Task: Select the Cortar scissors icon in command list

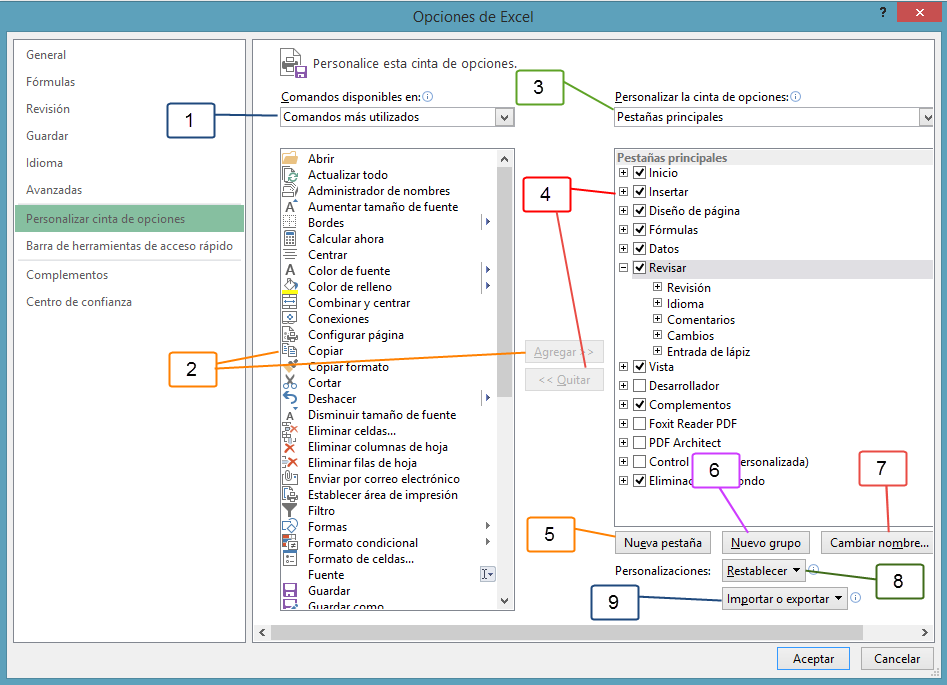Action: (290, 382)
